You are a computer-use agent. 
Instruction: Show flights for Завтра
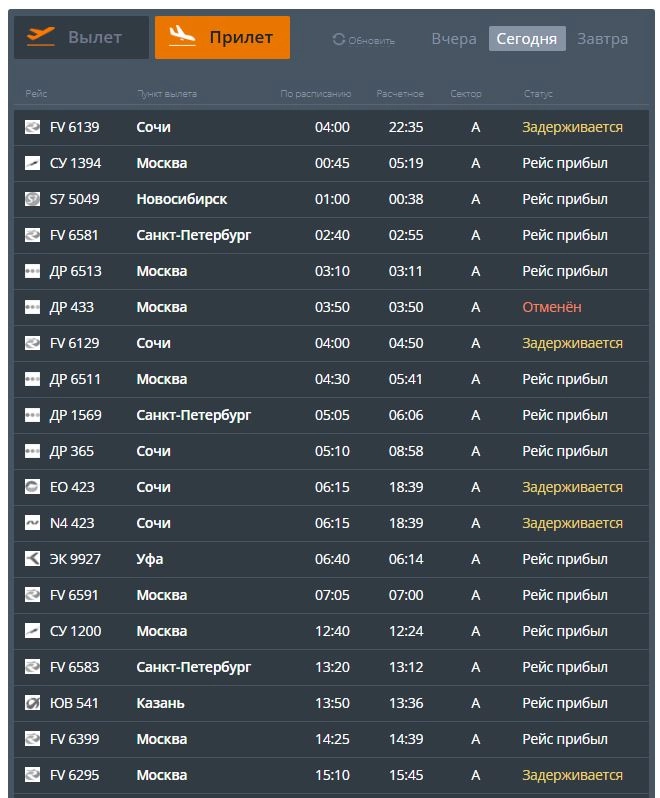point(602,39)
